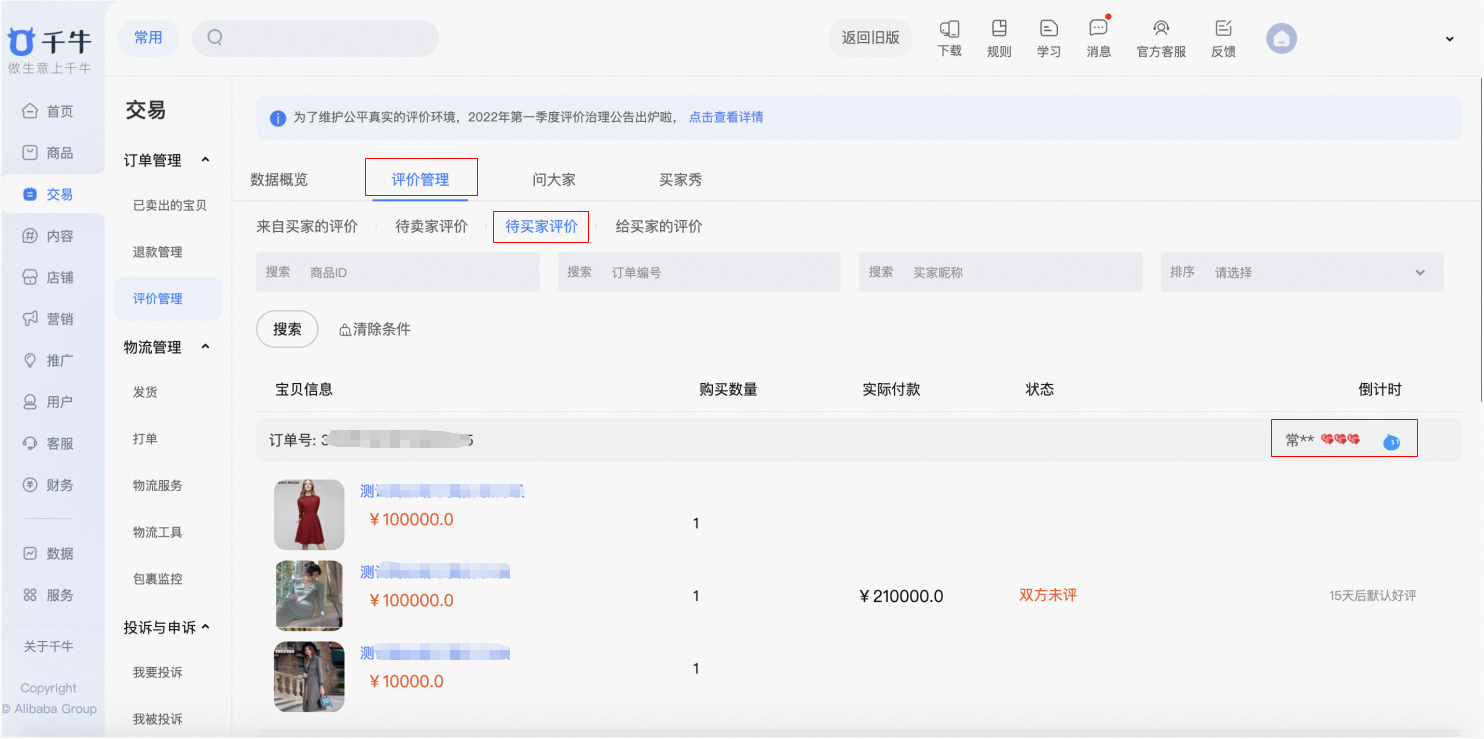The width and height of the screenshot is (1484, 739).
Task: Switch to the 买家秀 tab
Action: 680,180
